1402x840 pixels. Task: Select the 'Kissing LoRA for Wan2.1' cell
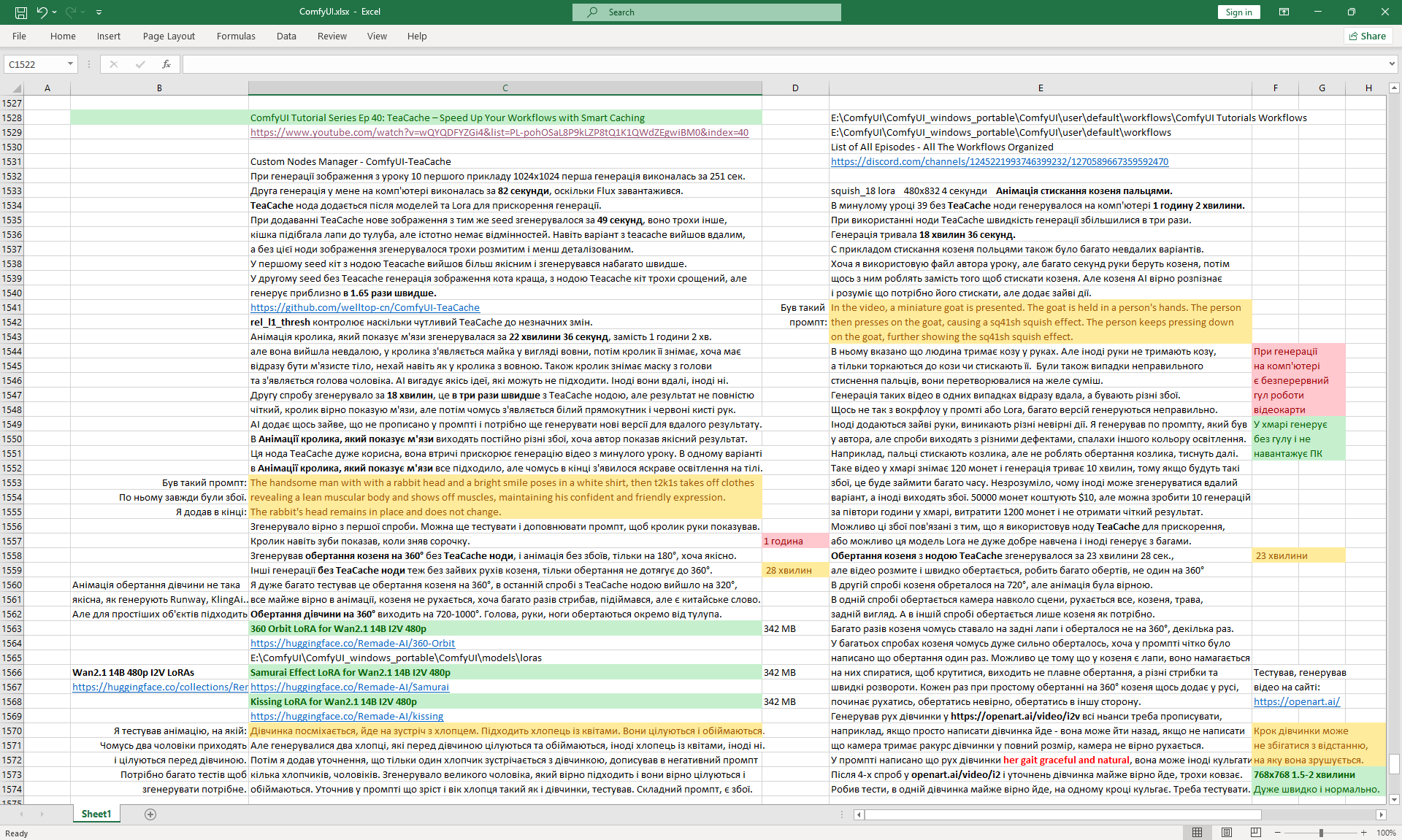click(x=505, y=701)
